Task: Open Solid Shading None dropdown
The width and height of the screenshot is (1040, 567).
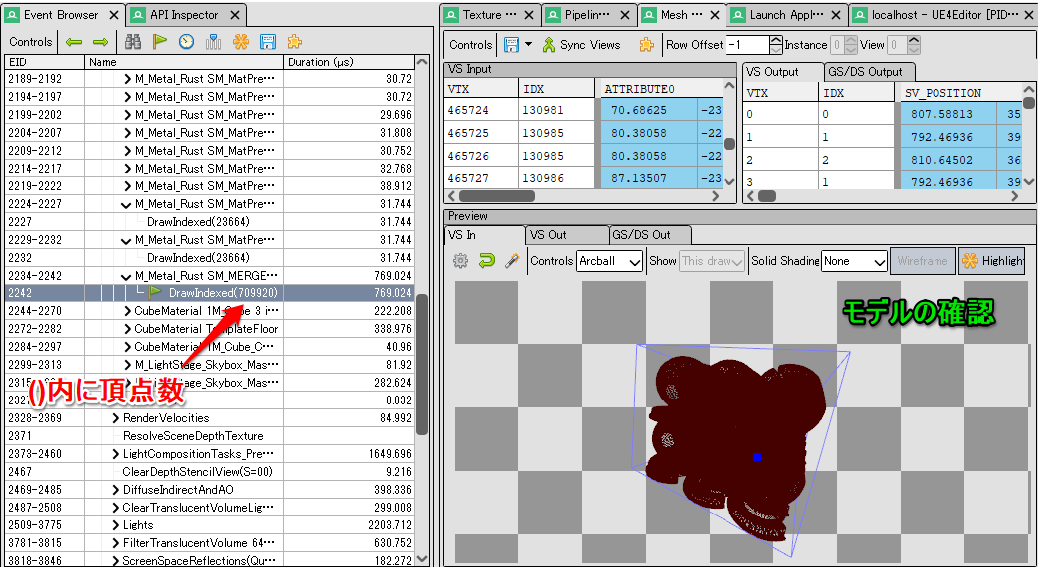Action: pyautogui.click(x=854, y=261)
